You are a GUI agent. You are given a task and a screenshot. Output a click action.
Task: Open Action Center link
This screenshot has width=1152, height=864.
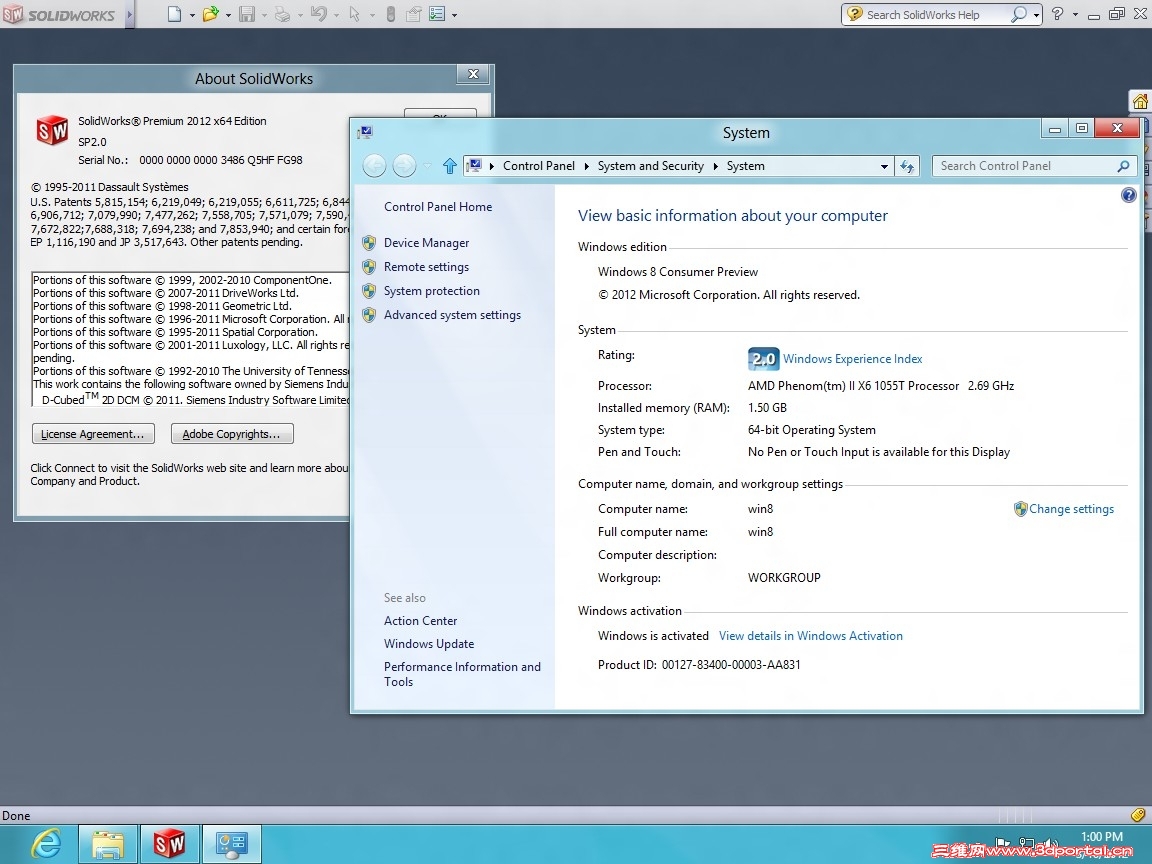coord(420,621)
